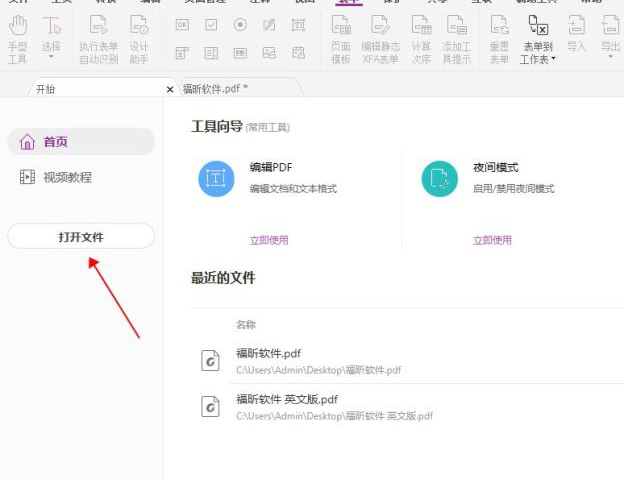Add a signature field with pen icon
This screenshot has height=479, width=624.
coord(269,25)
